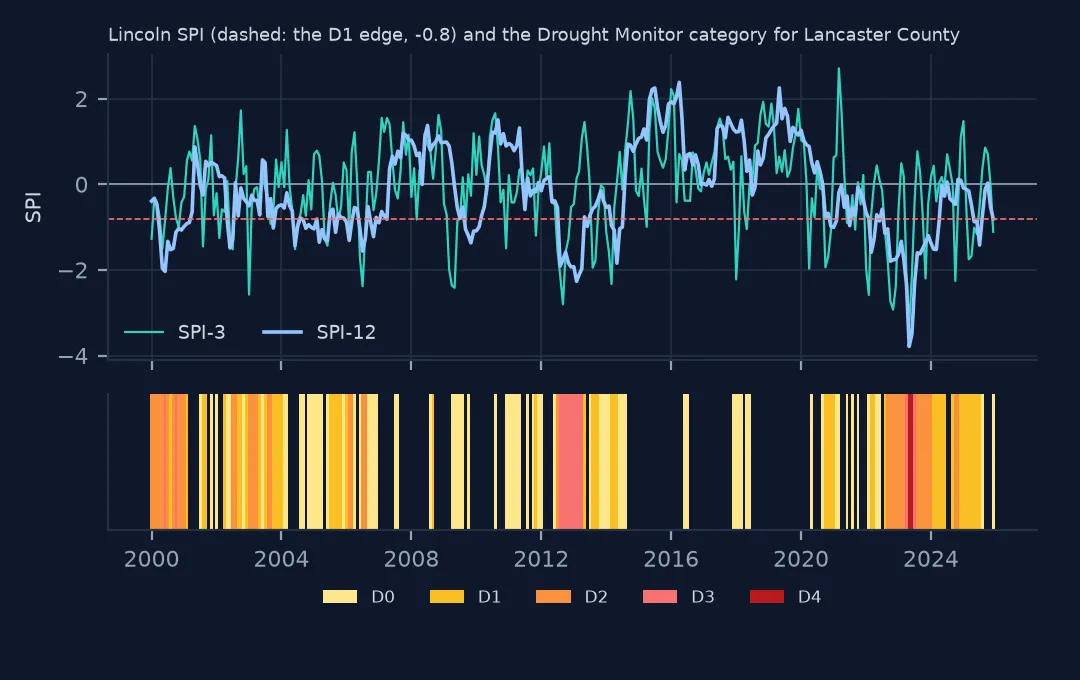Click the D1 legend label text
Viewport: 1080px width, 680px height.
pyautogui.click(x=489, y=597)
